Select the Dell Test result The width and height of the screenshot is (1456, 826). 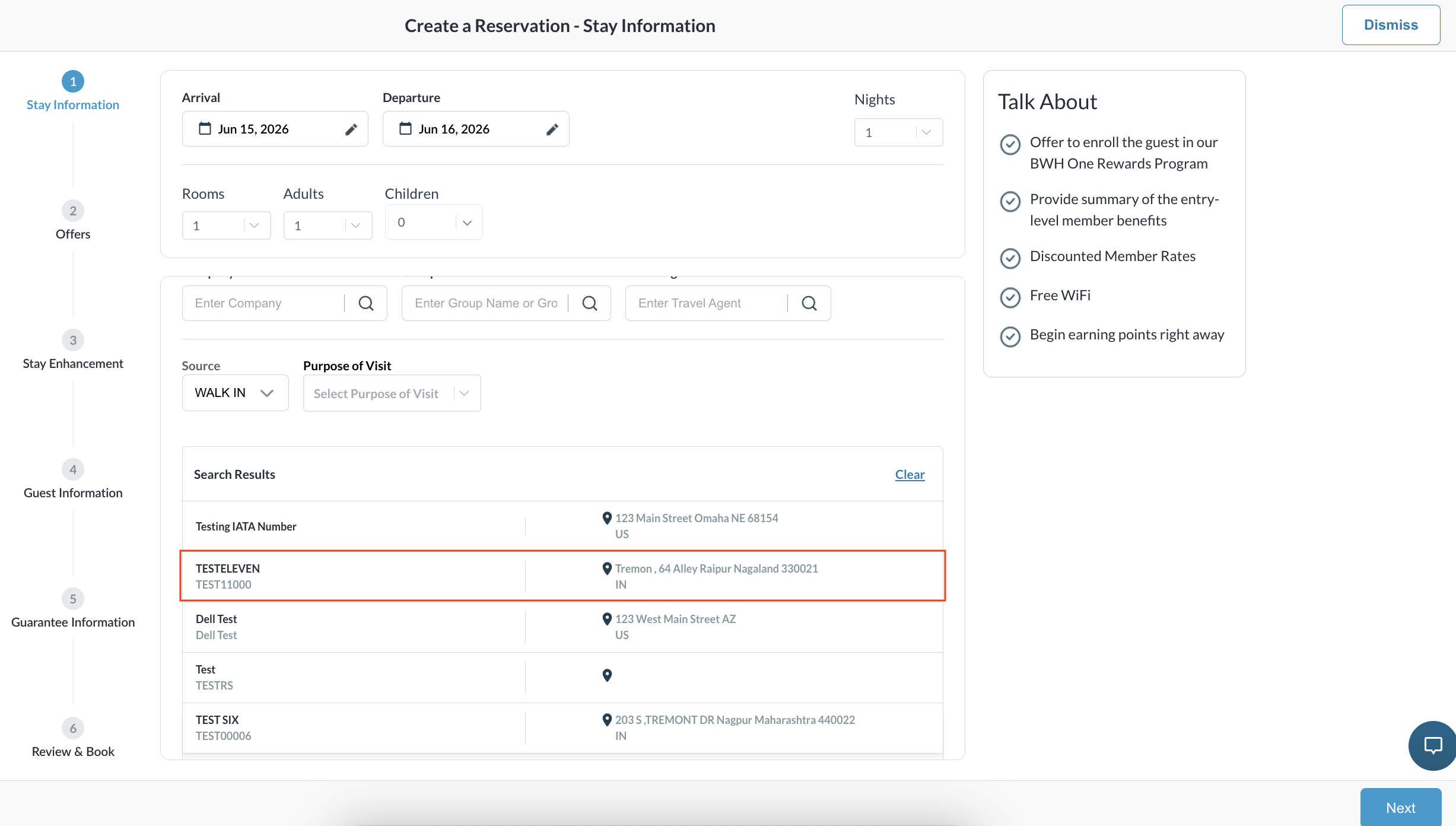coord(562,627)
